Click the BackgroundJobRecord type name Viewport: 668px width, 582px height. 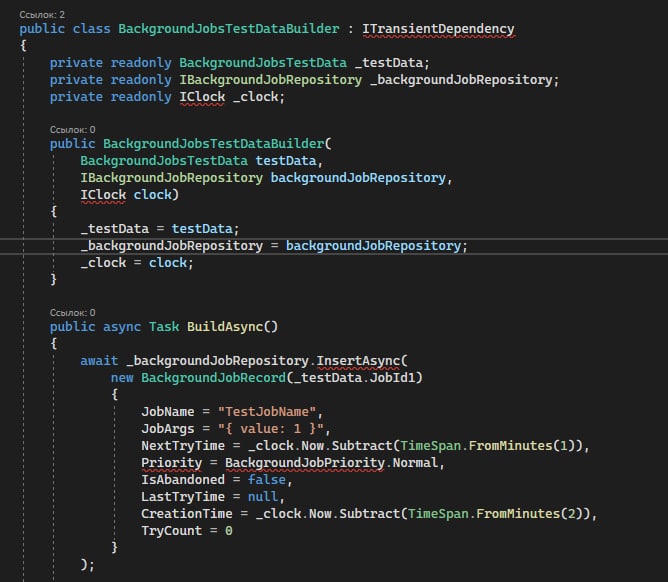click(213, 378)
